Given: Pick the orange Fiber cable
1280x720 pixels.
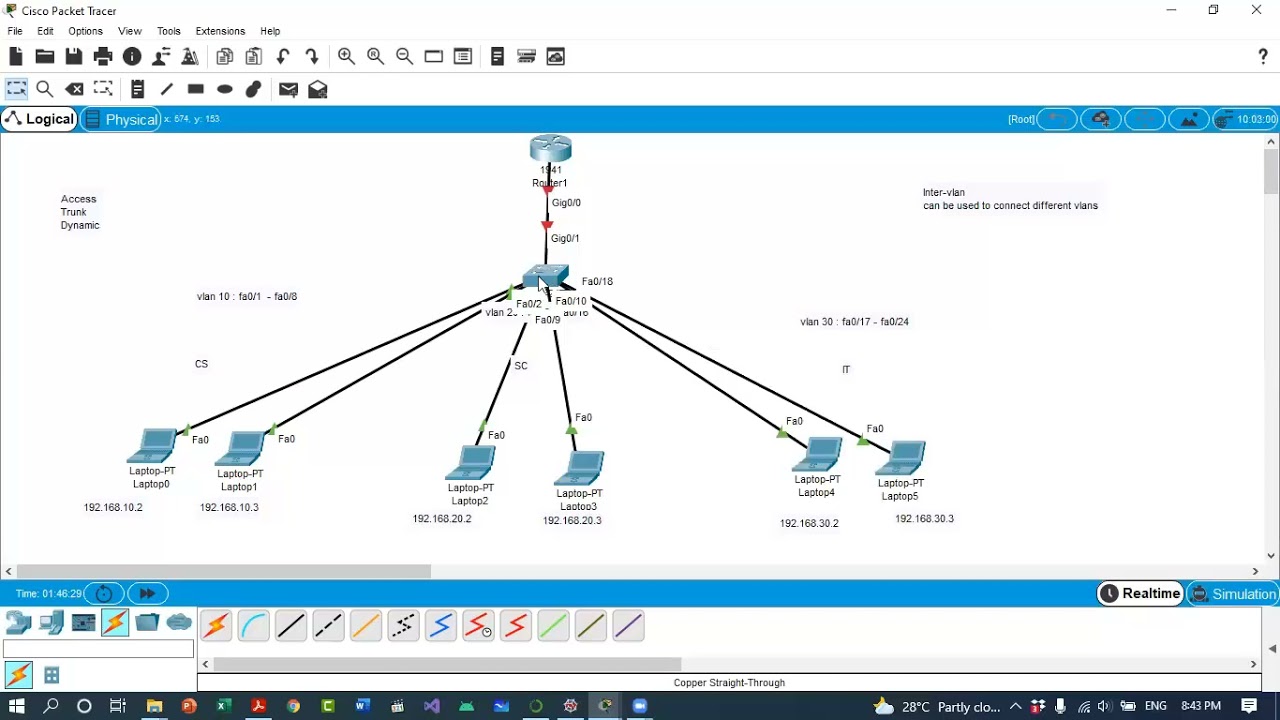Looking at the screenshot, I should 366,626.
